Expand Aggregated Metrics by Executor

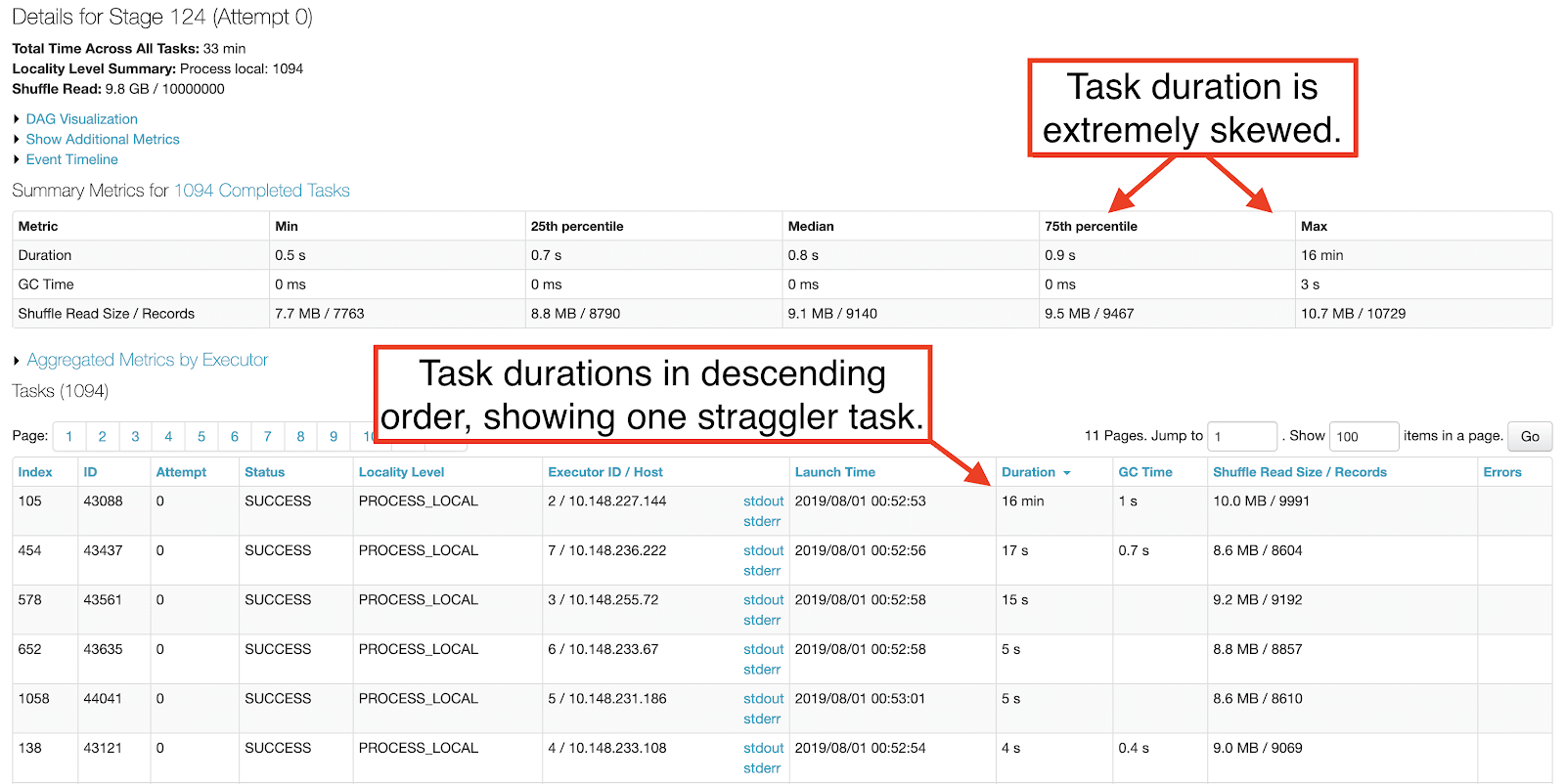pyautogui.click(x=147, y=360)
